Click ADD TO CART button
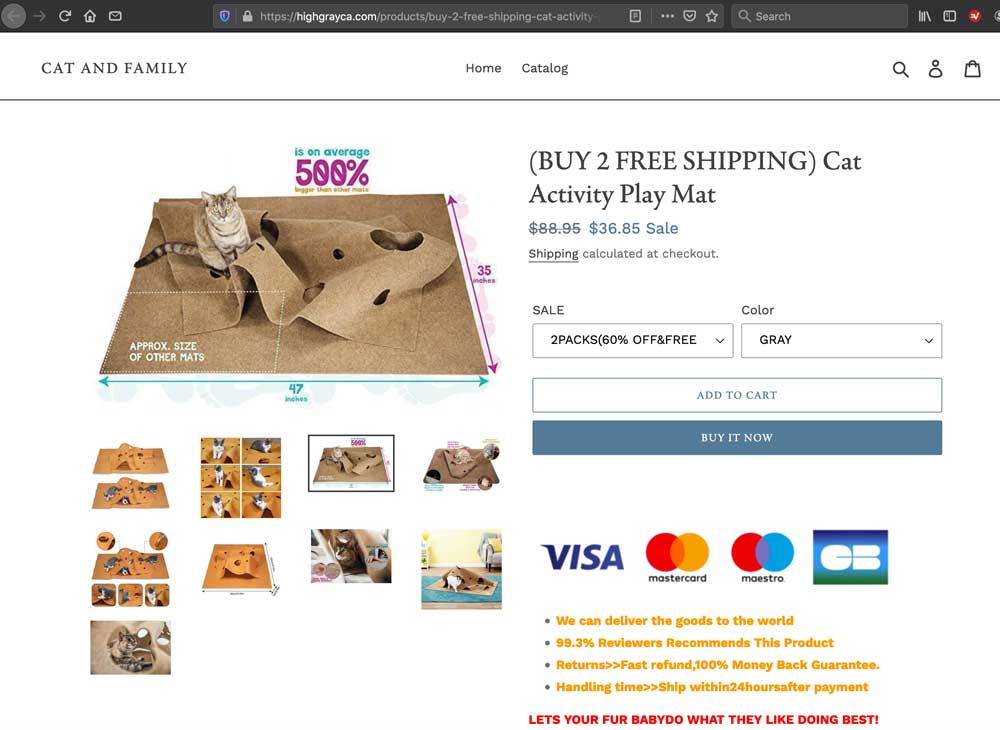 point(737,395)
